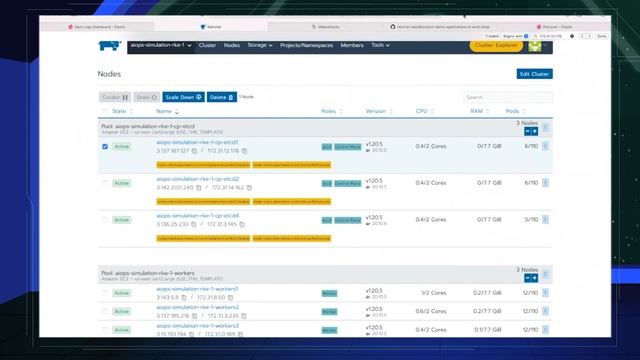Open the Cluster nav item
The height and width of the screenshot is (360, 640).
pos(207,45)
